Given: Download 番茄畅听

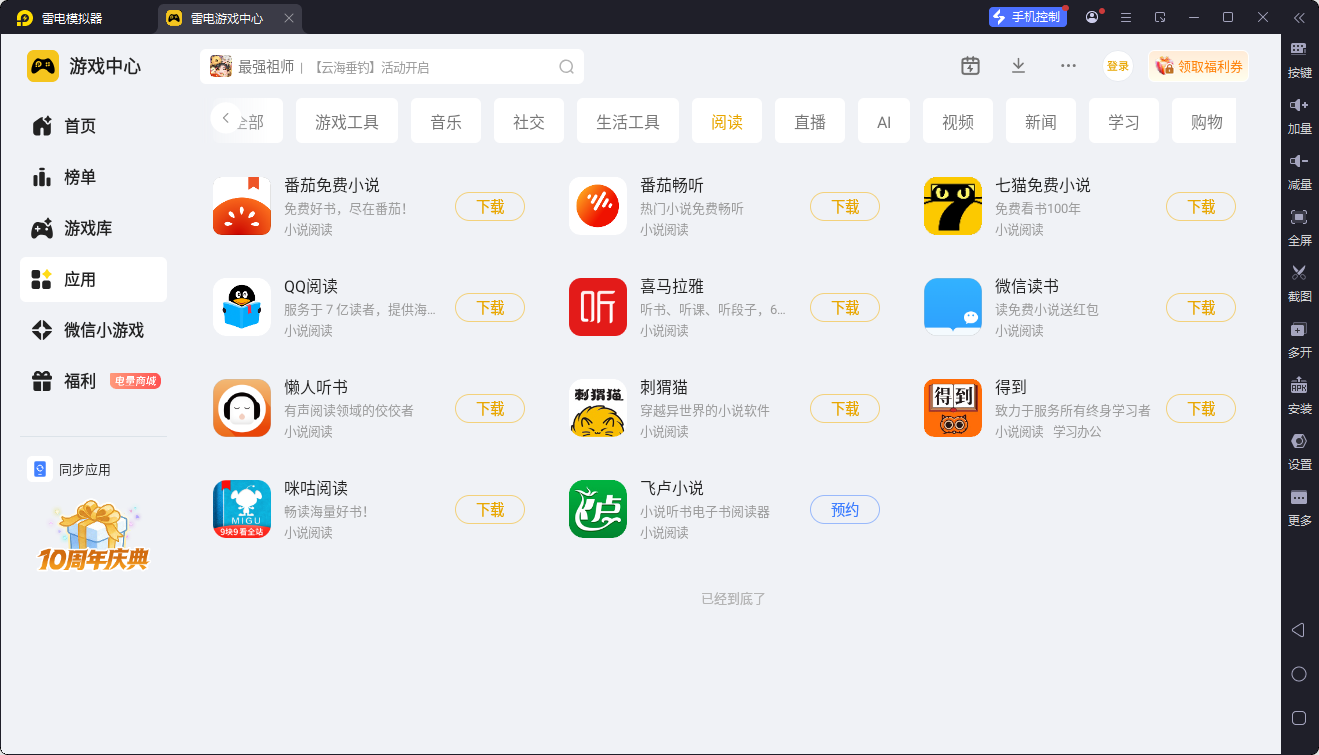Looking at the screenshot, I should coord(845,207).
